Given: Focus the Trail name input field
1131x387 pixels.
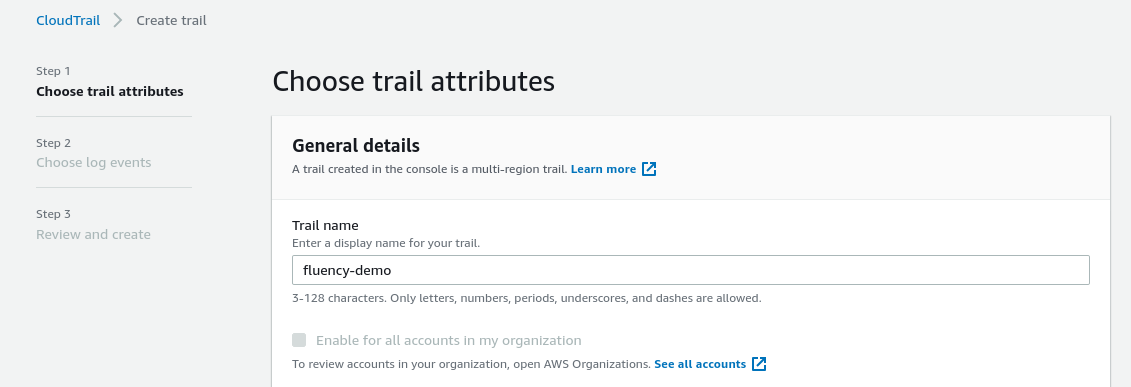Looking at the screenshot, I should coord(690,270).
